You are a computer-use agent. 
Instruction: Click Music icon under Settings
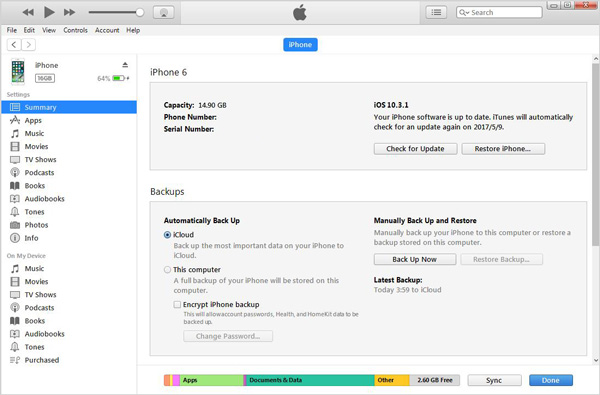[15, 134]
